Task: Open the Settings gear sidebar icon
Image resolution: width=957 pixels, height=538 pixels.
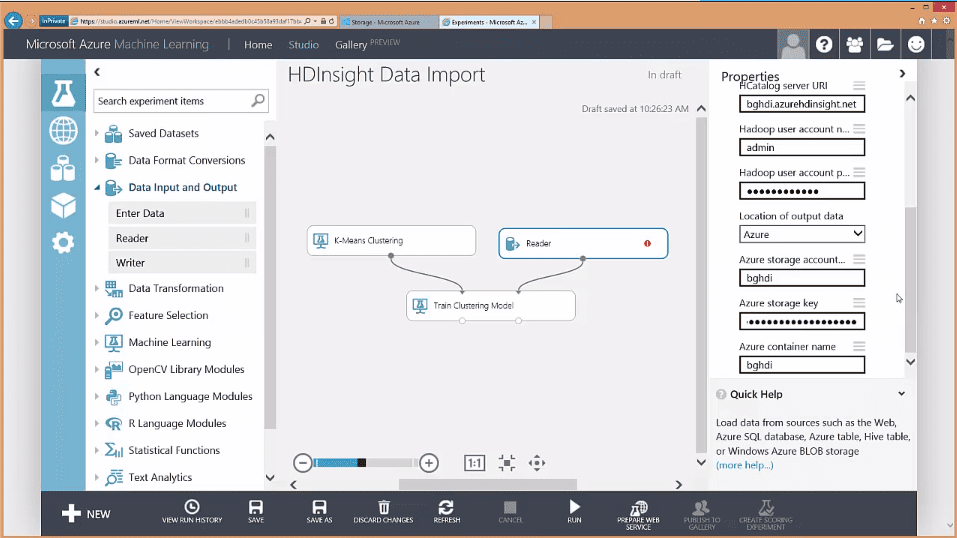Action: 63,242
